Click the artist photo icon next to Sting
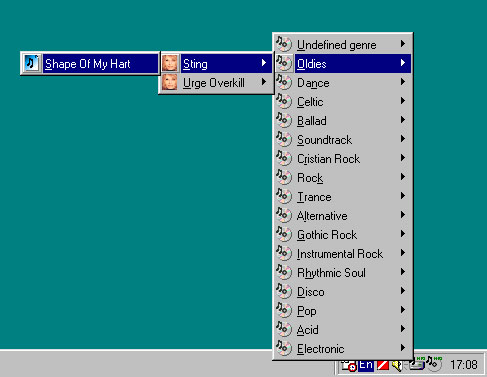 (x=170, y=63)
